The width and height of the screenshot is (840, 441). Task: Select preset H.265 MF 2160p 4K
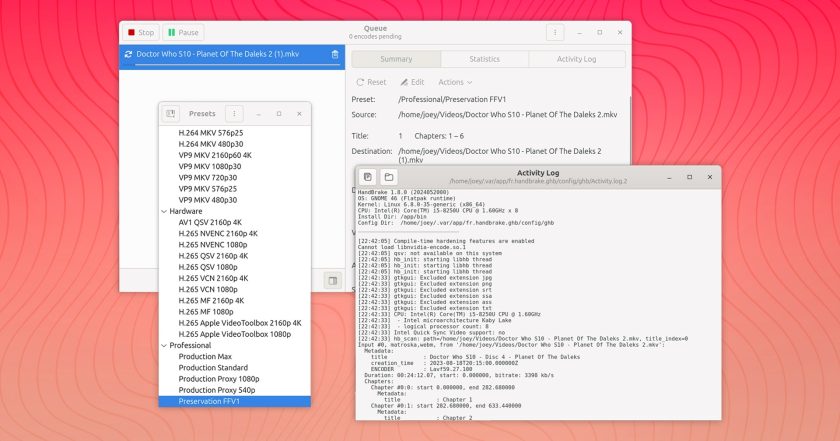pos(235,301)
